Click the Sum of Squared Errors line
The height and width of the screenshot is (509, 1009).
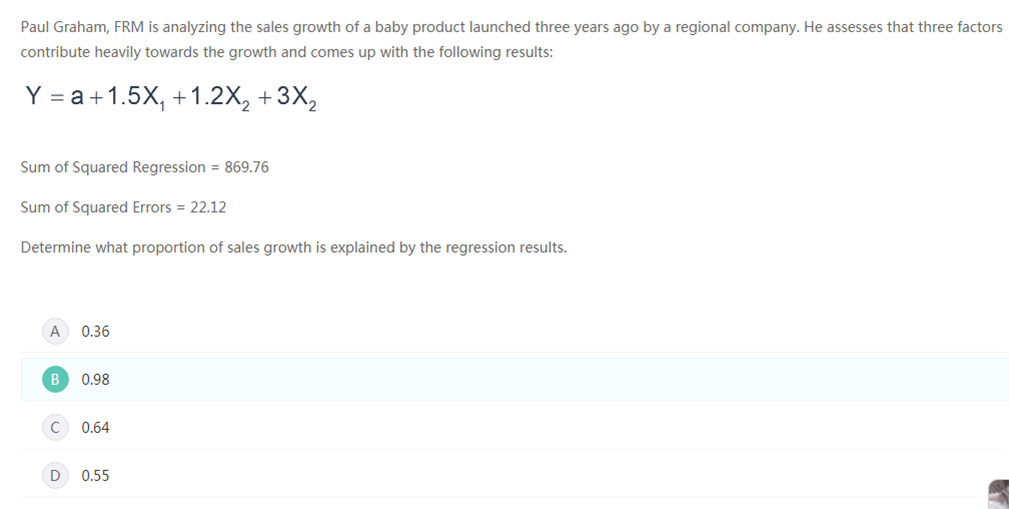tap(124, 207)
